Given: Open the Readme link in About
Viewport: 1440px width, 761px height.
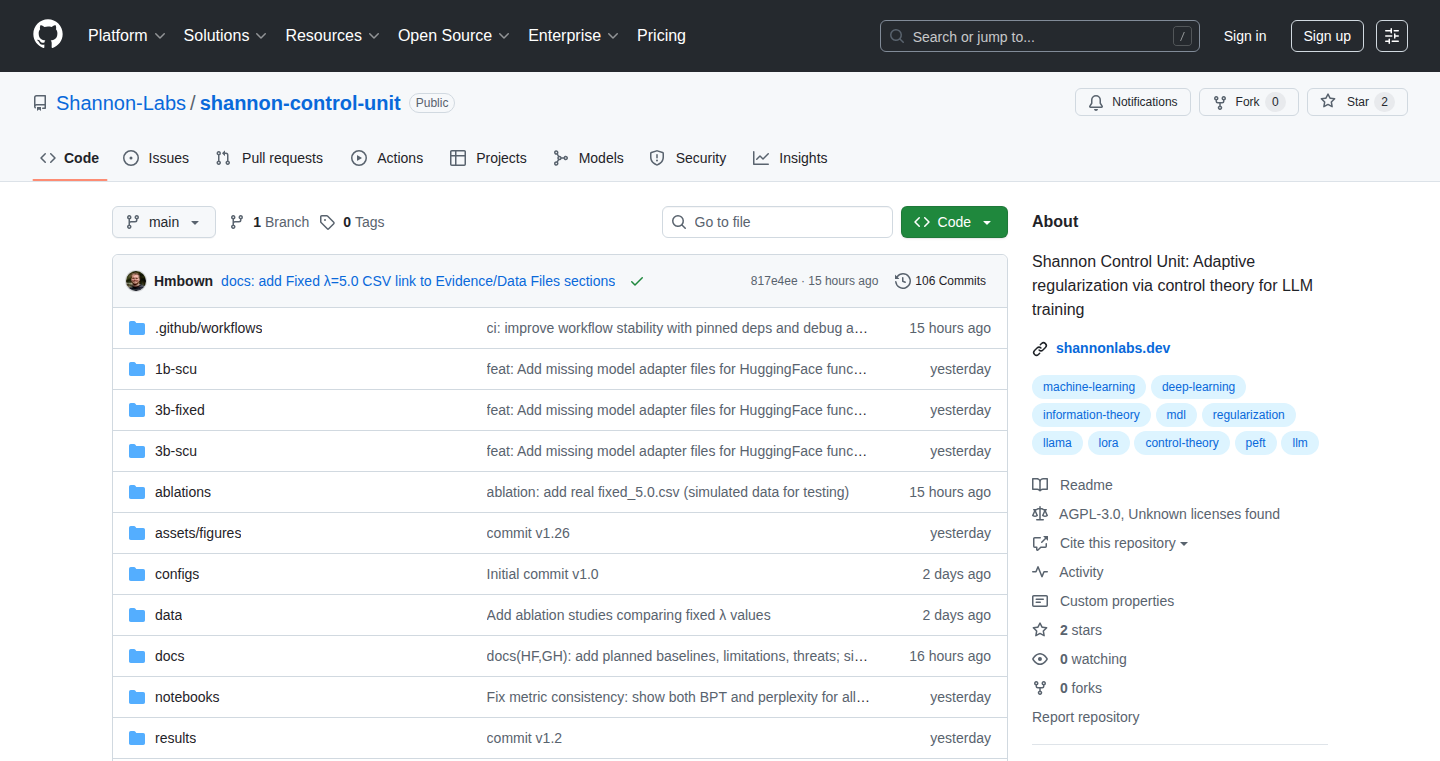Looking at the screenshot, I should 1086,485.
